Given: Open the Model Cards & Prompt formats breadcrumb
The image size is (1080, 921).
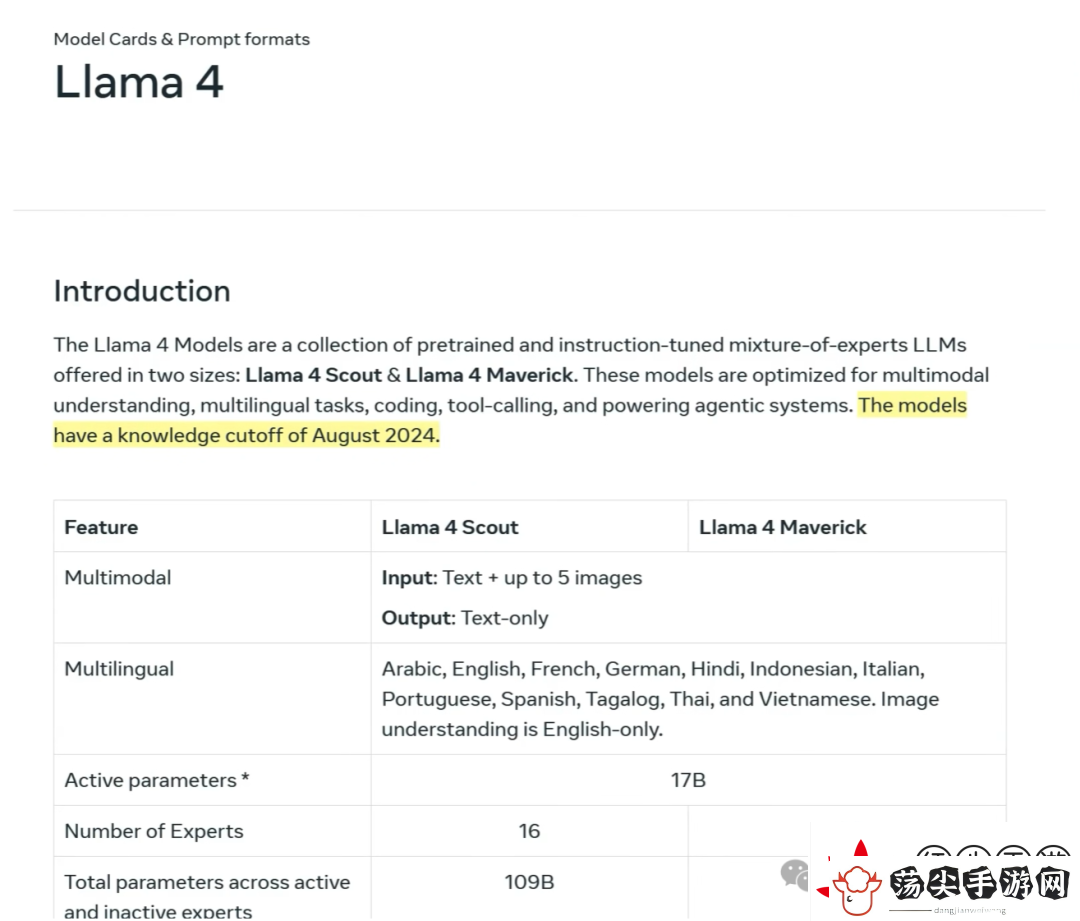Looking at the screenshot, I should tap(182, 39).
